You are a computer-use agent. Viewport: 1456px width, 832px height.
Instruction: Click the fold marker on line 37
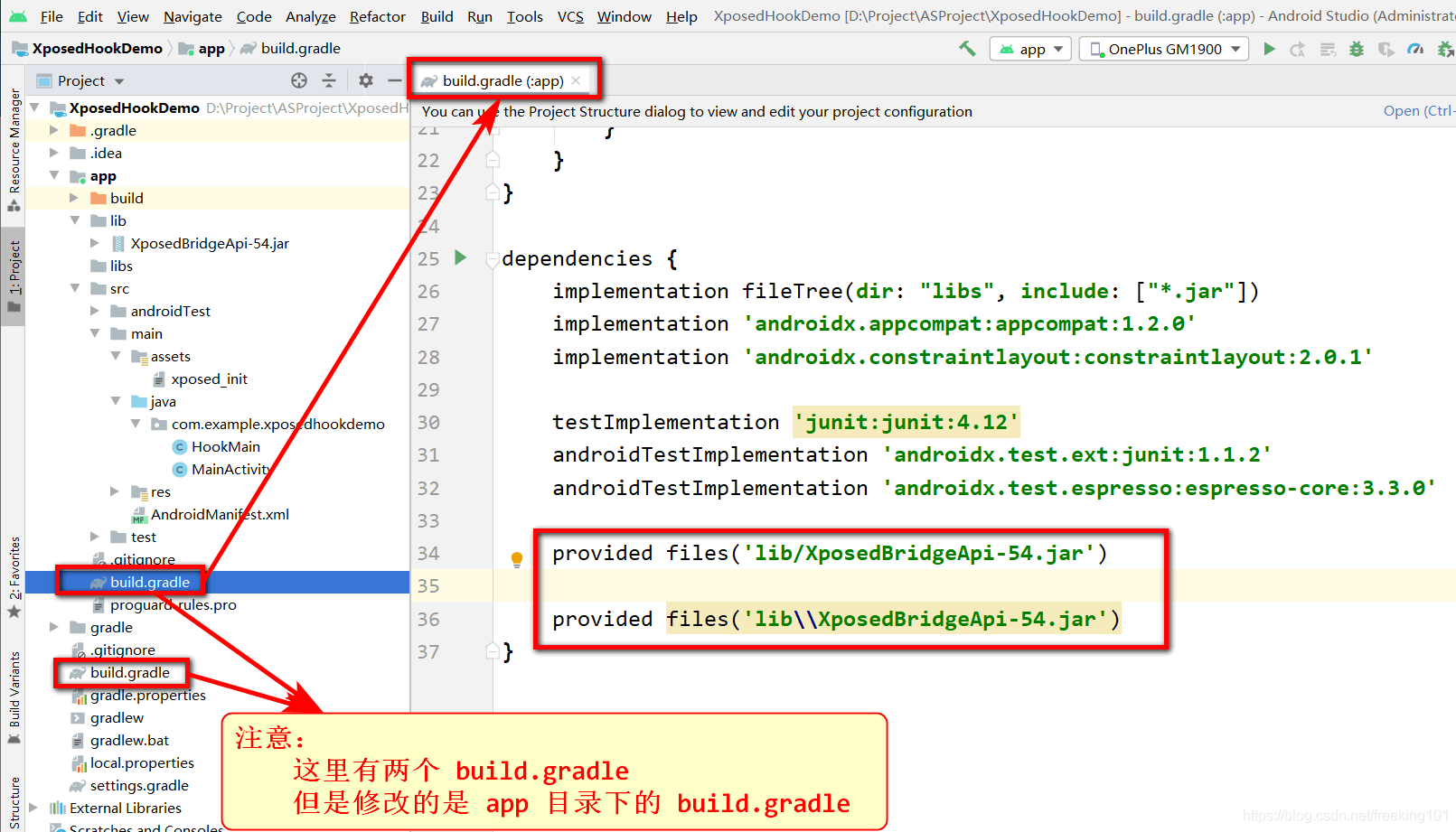(x=493, y=651)
